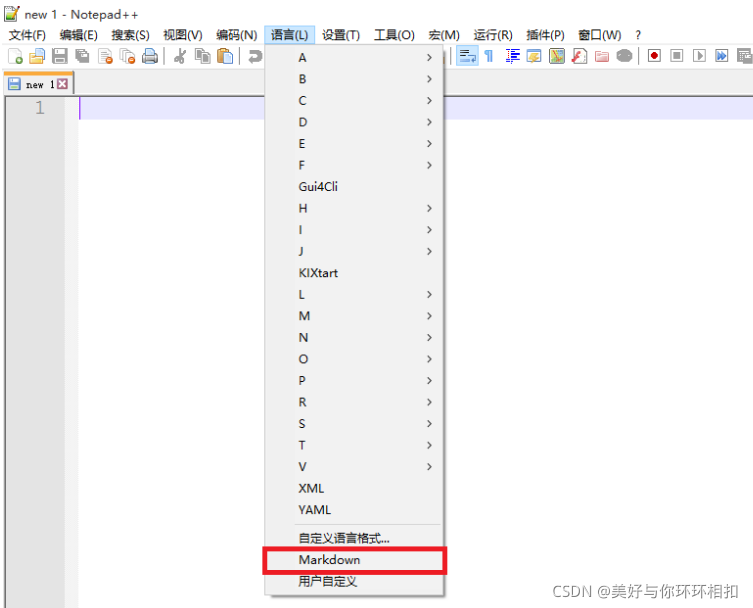Expand the S languages submenu
Screen dimensions: 753x608
coord(354,424)
